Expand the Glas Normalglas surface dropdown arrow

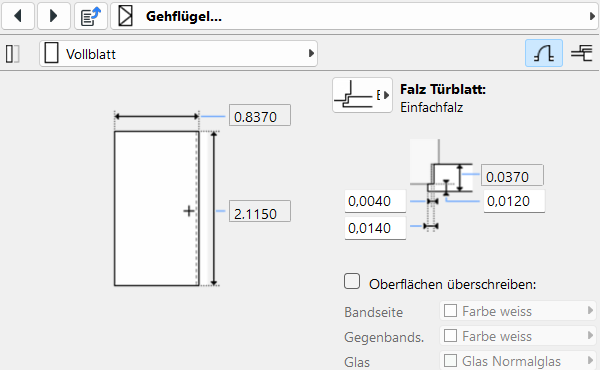(x=590, y=360)
